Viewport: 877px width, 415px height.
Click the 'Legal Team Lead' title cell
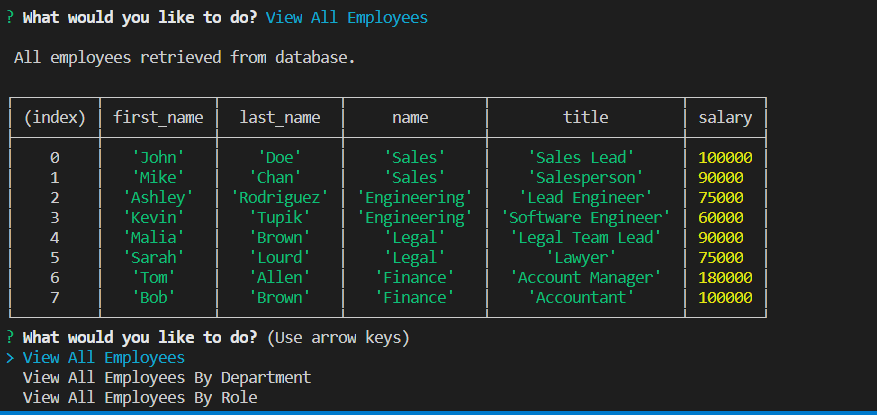[586, 238]
